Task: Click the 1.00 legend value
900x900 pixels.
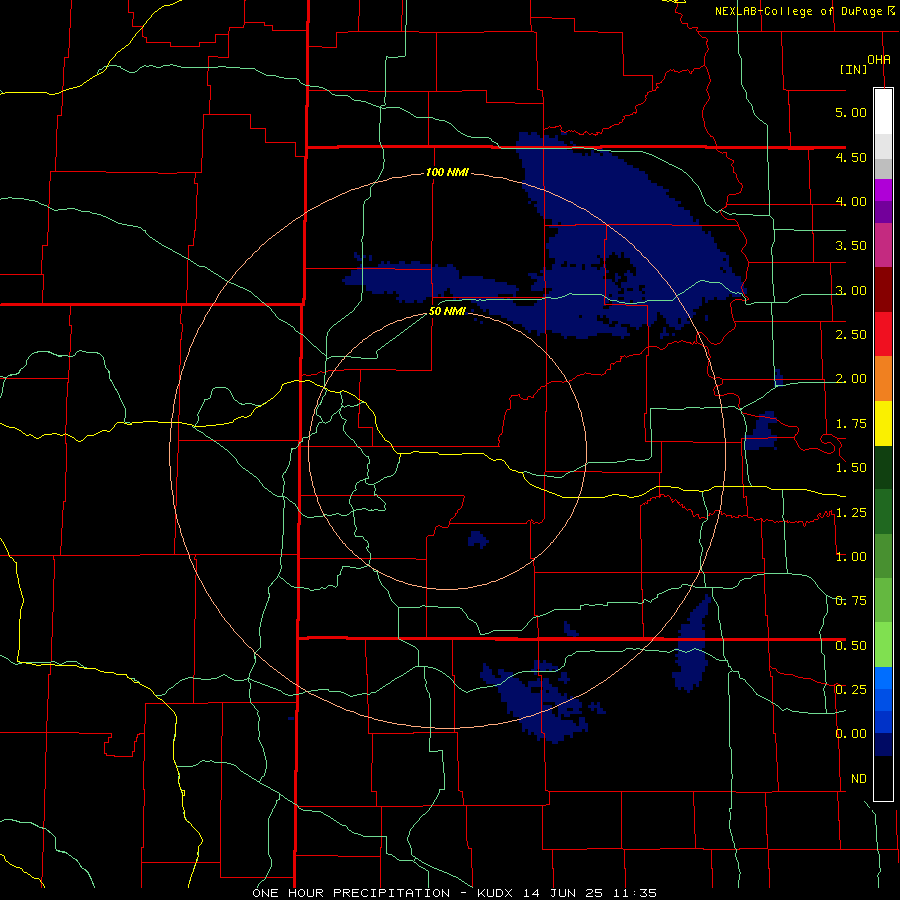Action: click(x=851, y=557)
